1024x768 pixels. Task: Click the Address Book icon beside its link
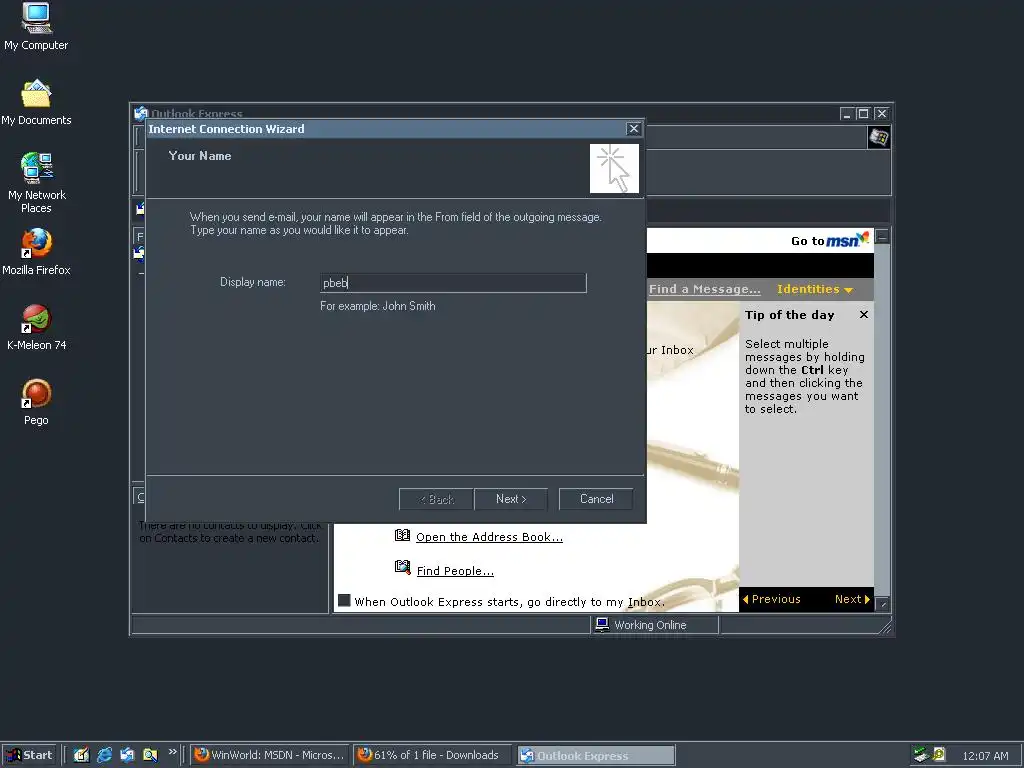click(x=402, y=536)
